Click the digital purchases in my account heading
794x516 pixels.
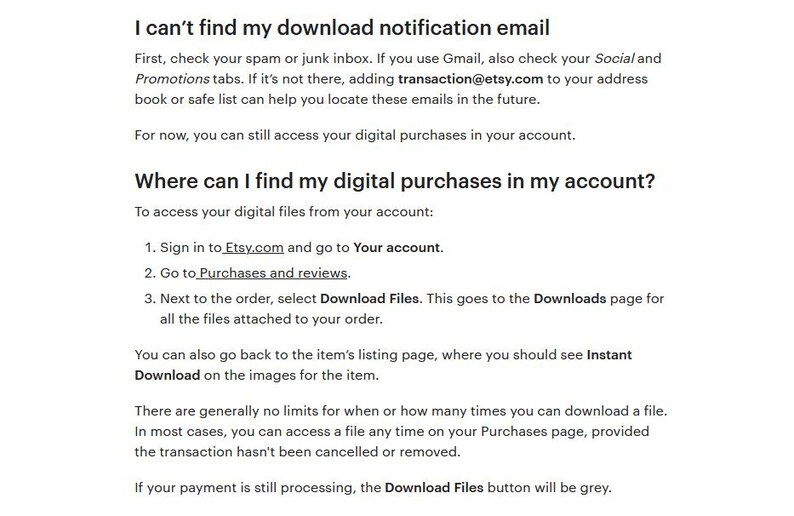click(395, 181)
